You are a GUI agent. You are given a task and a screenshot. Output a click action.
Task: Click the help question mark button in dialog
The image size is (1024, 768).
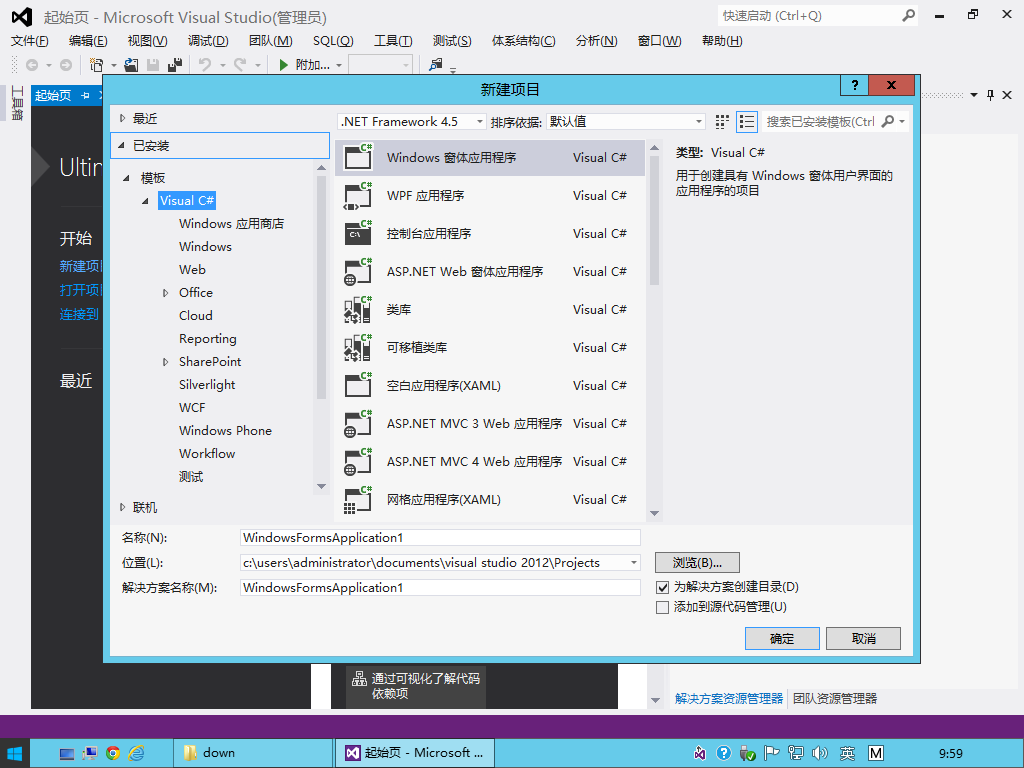[x=854, y=86]
